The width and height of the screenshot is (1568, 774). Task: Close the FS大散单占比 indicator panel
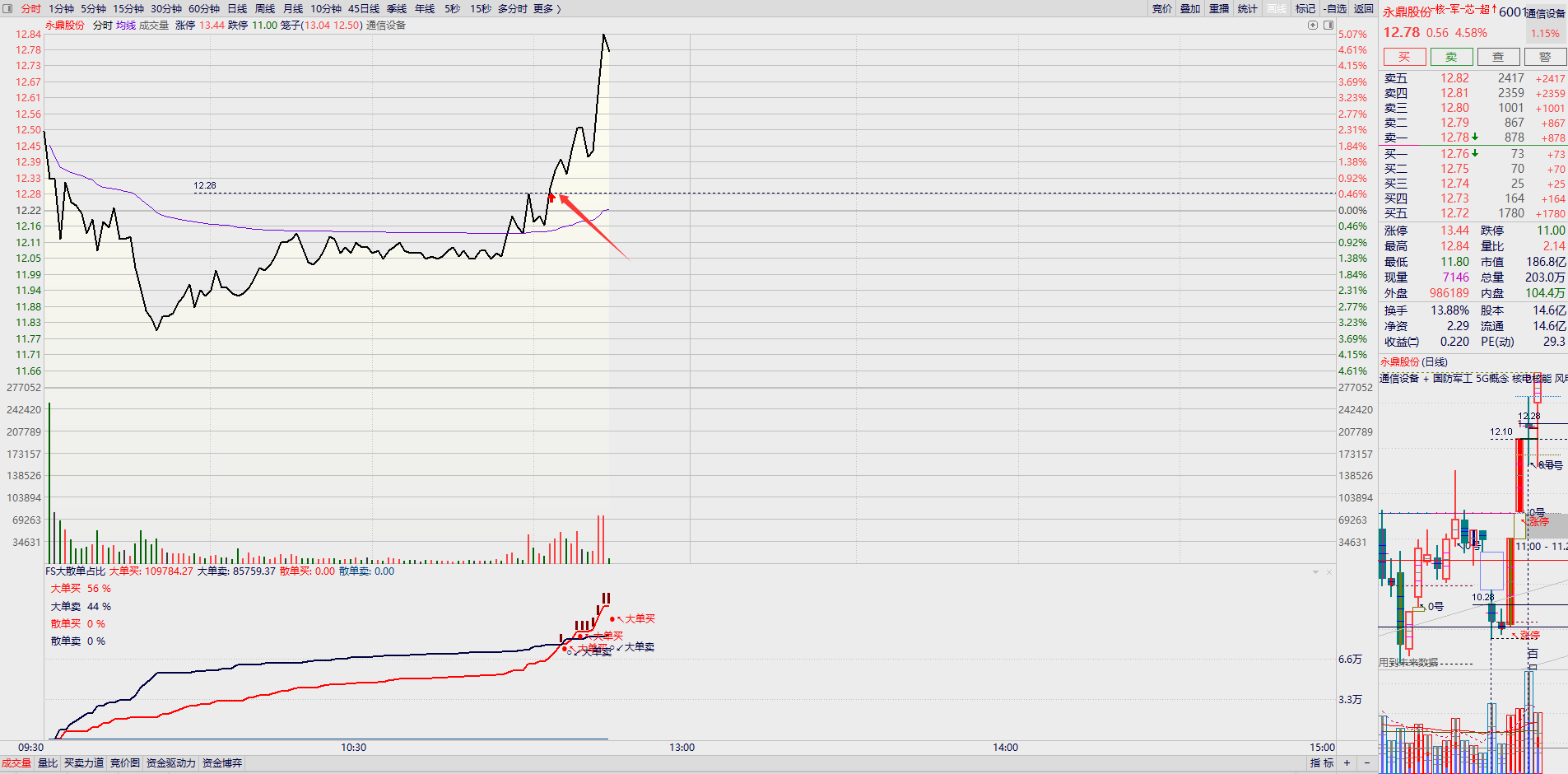pos(1328,571)
